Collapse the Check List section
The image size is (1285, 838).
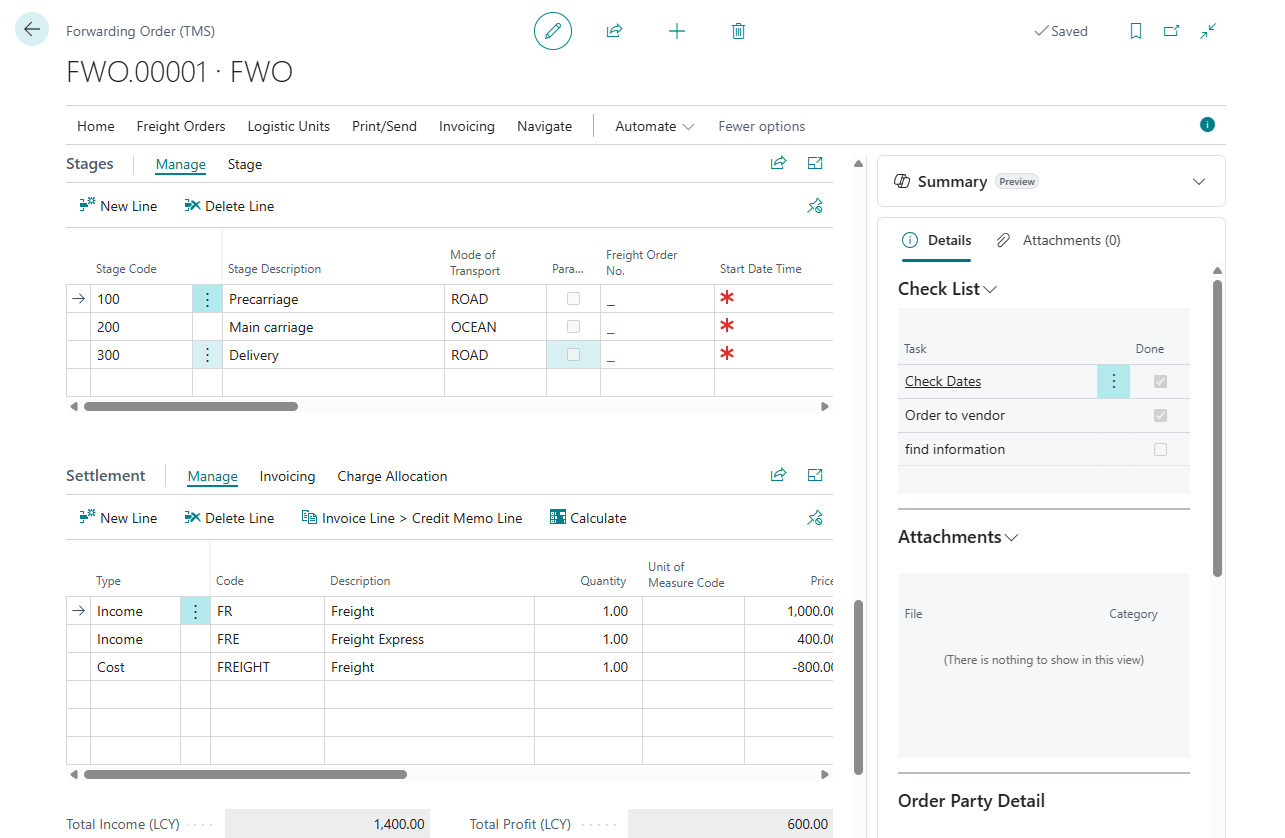pos(990,289)
